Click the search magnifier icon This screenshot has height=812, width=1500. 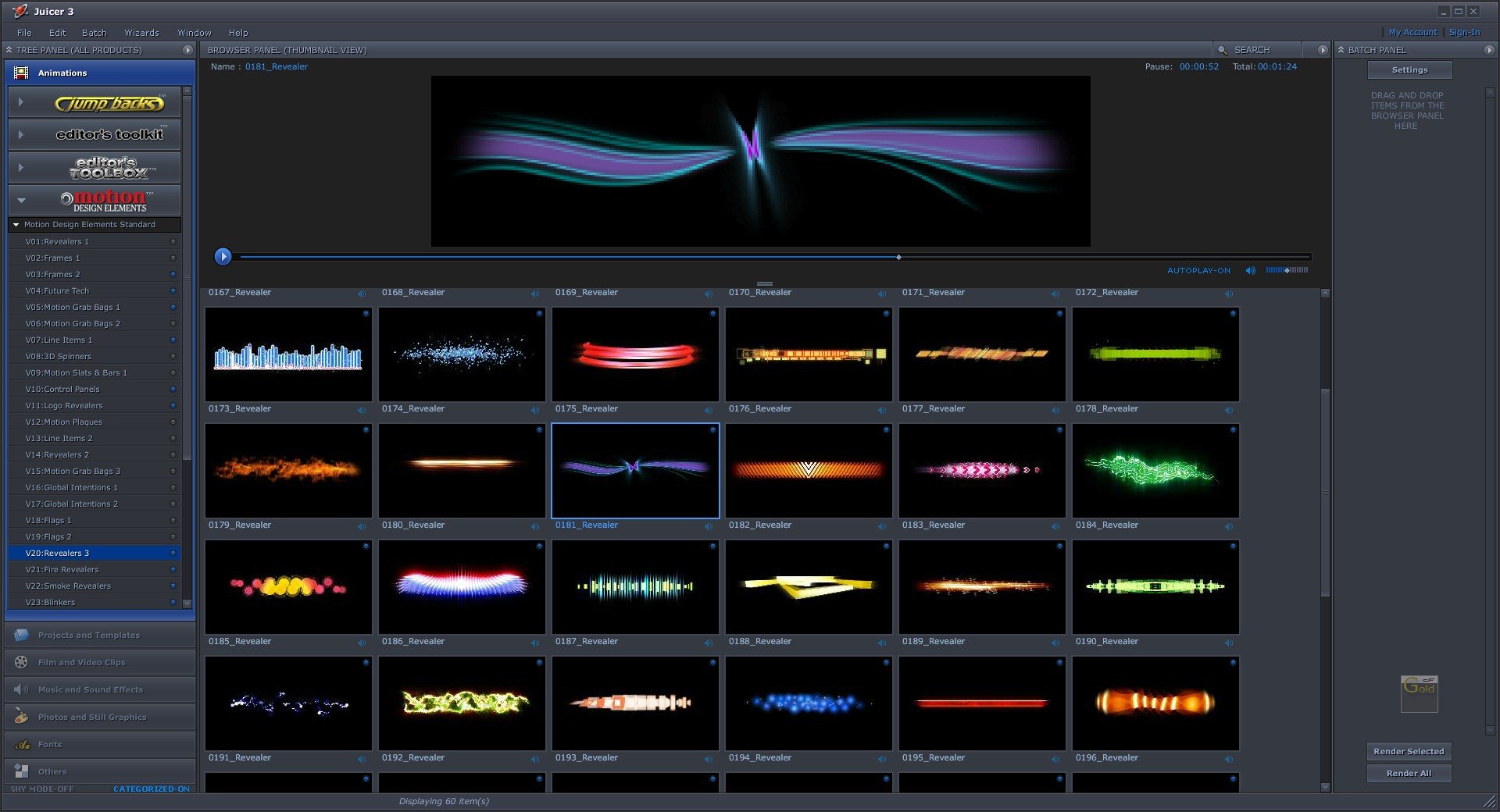click(1223, 50)
